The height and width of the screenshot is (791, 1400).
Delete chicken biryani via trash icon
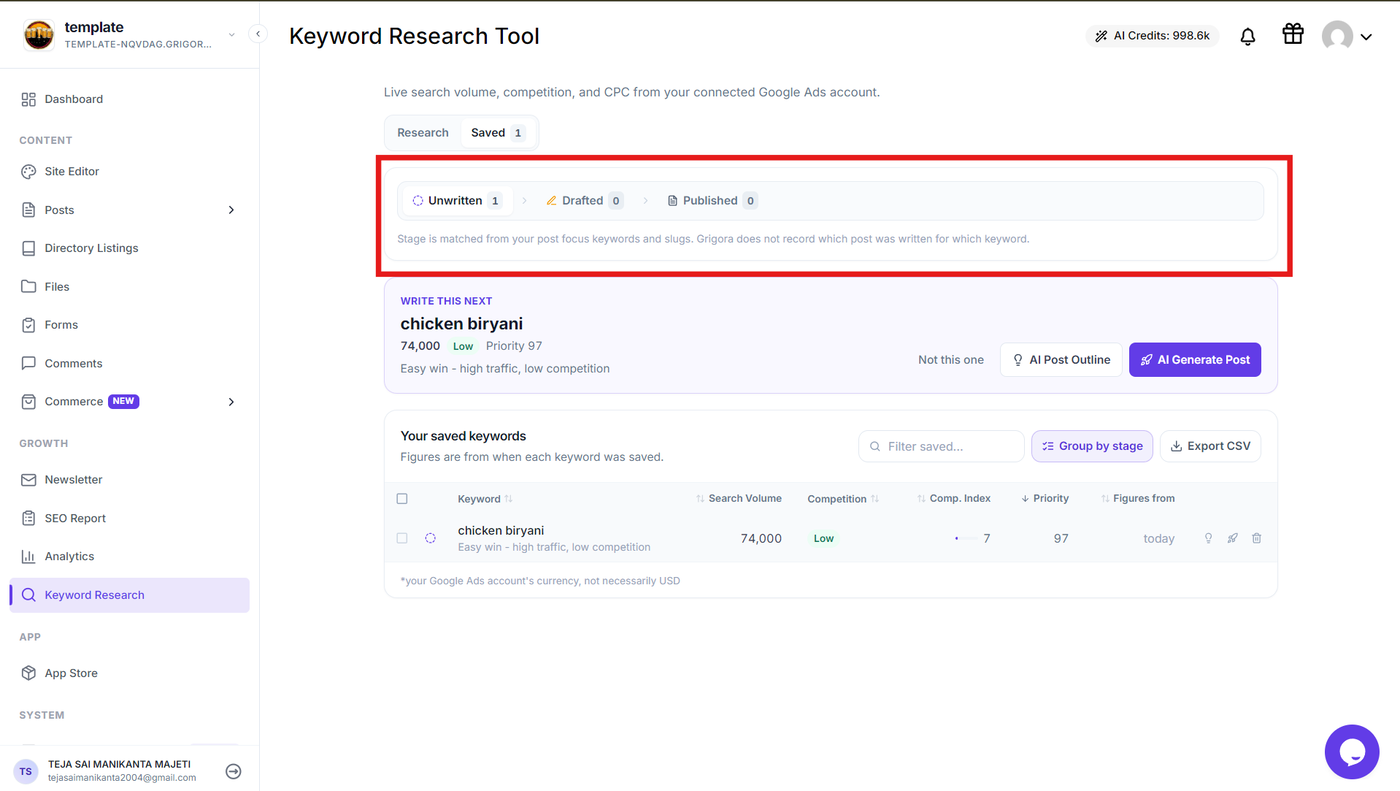click(x=1257, y=538)
